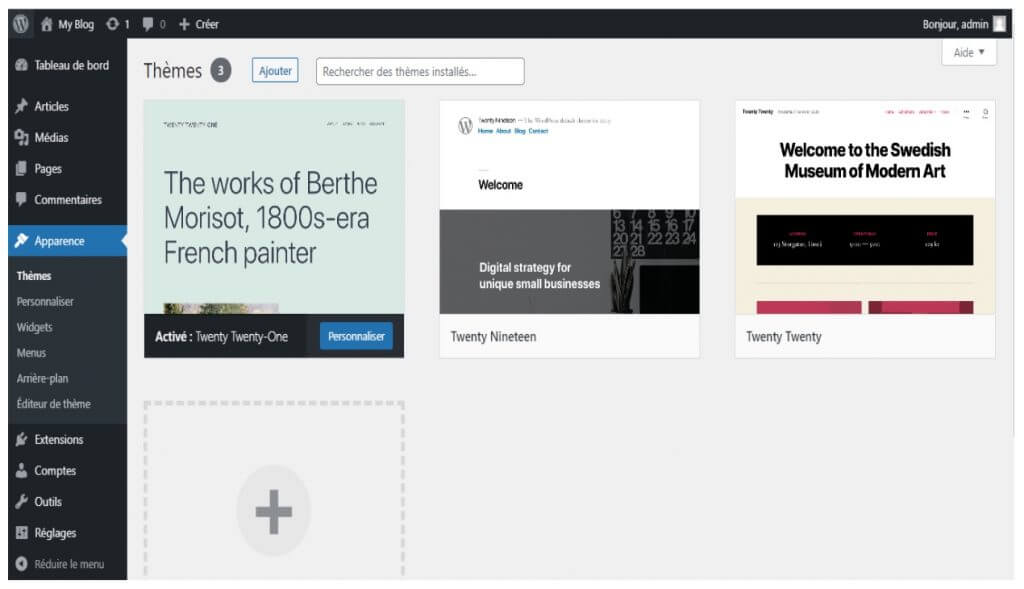This screenshot has height=589, width=1024.
Task: Click the My Blog home icon
Action: point(46,24)
